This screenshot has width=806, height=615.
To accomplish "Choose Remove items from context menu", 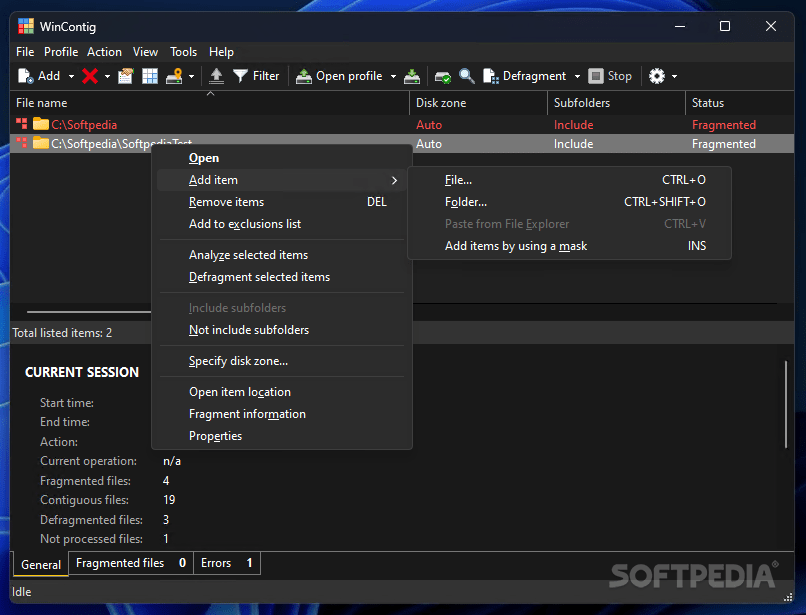I will 282,202.
